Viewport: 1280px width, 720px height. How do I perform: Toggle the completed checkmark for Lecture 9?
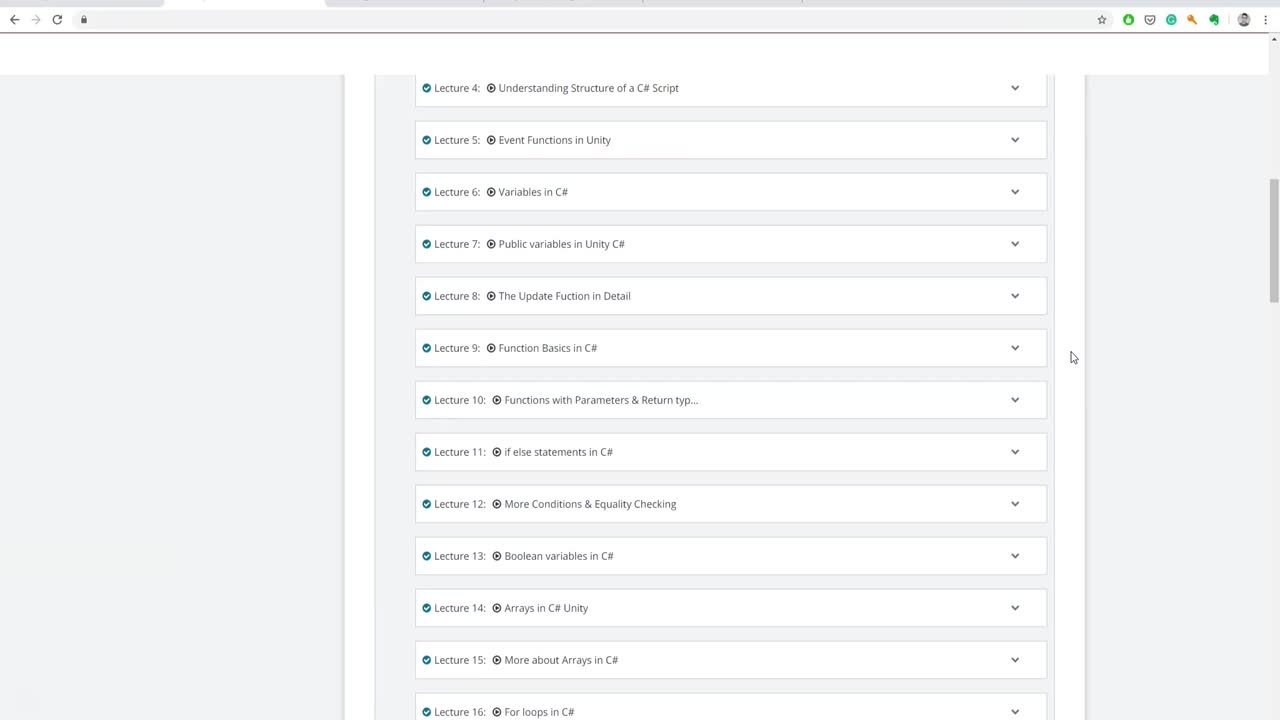point(427,348)
